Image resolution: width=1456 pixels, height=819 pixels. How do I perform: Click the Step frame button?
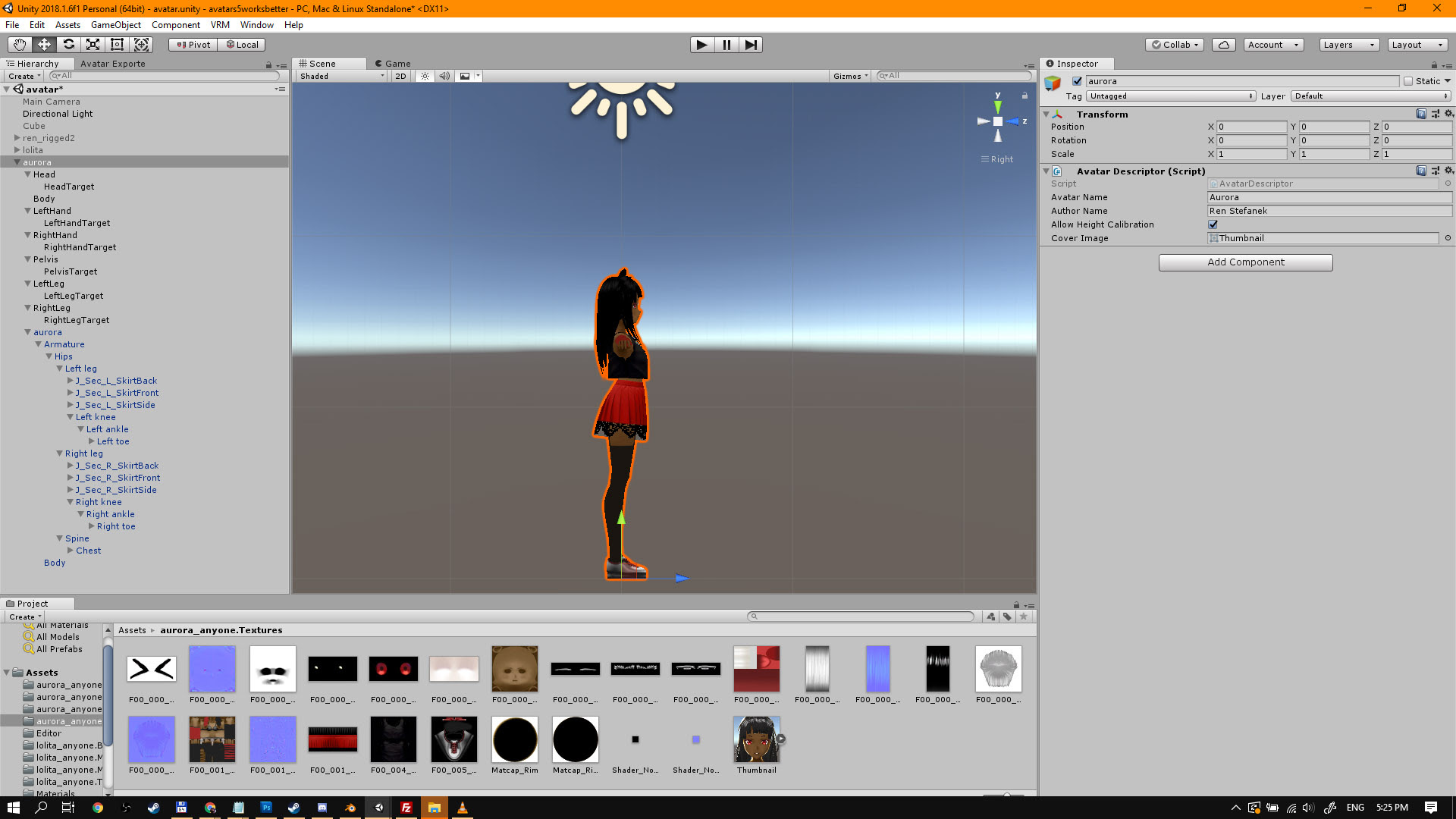(x=750, y=45)
